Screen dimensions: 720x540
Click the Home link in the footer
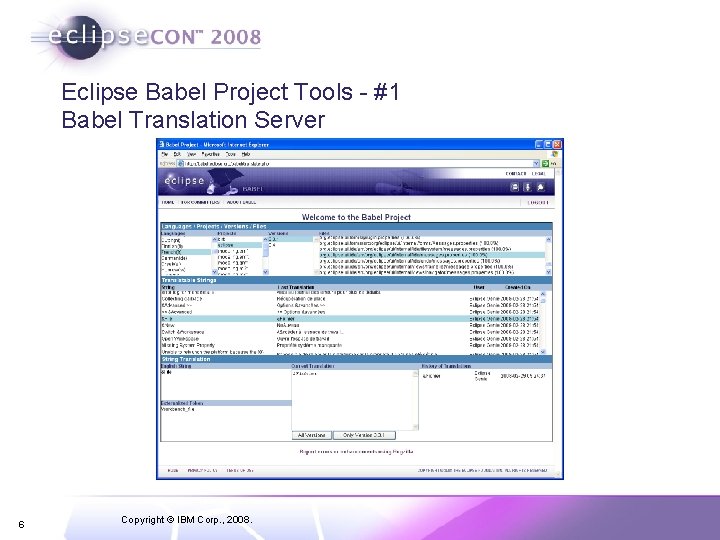[x=173, y=470]
